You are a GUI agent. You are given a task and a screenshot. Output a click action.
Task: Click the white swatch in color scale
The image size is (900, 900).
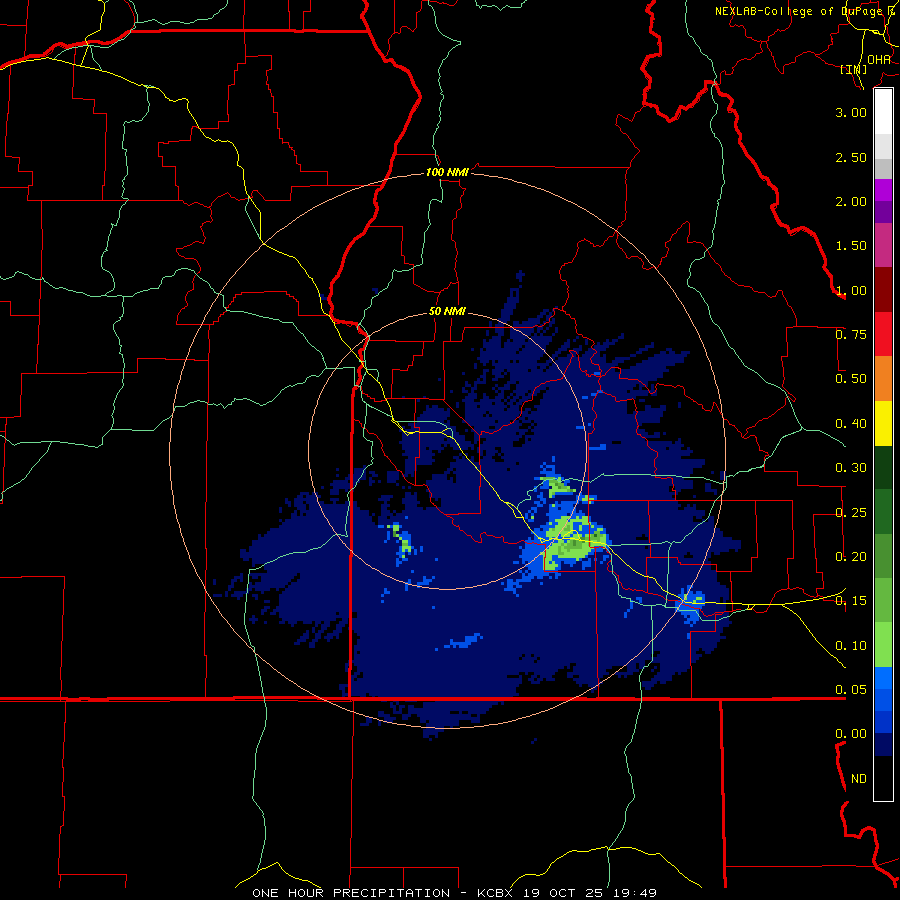[x=883, y=112]
